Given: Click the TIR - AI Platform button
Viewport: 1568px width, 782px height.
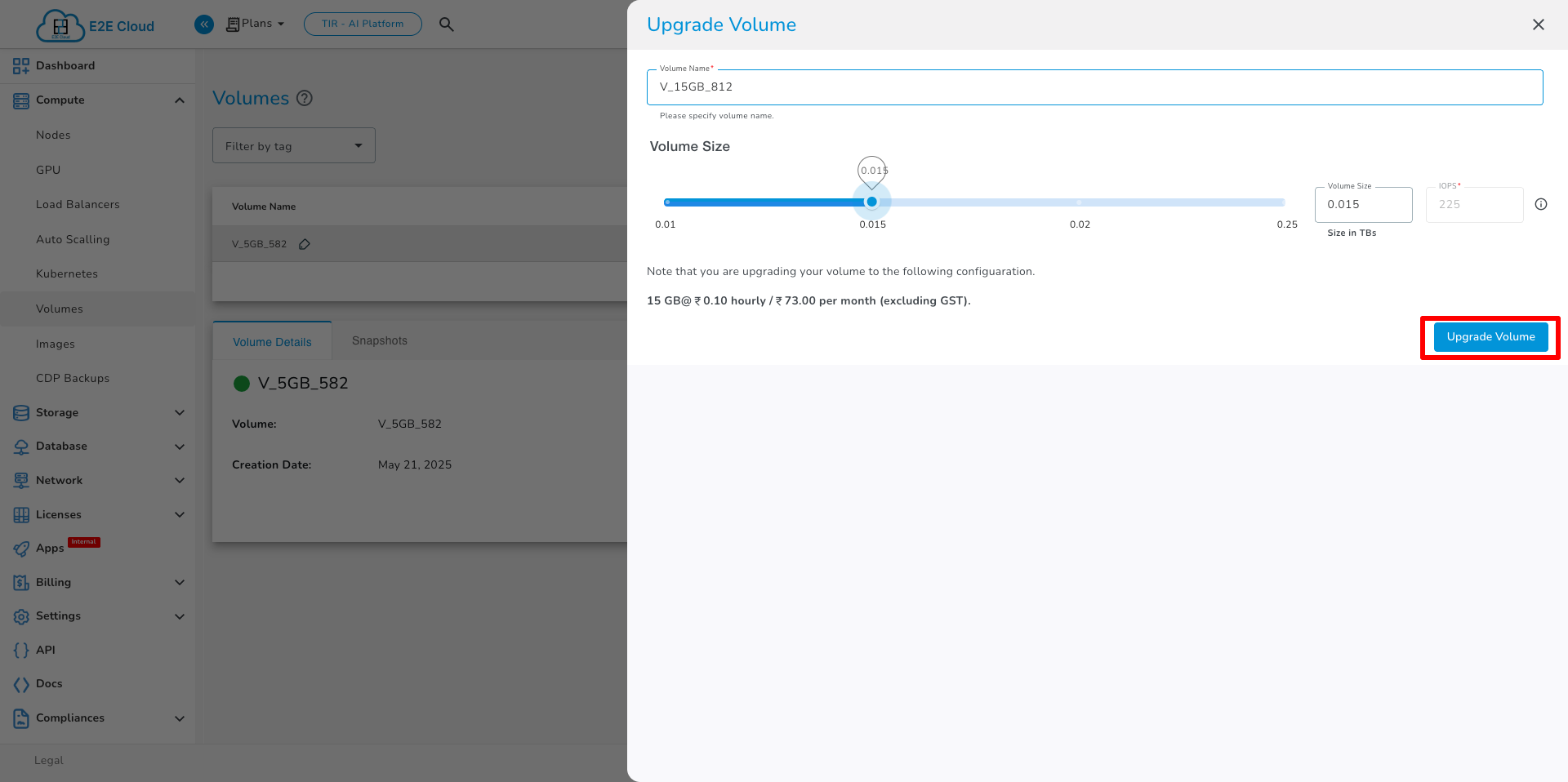Looking at the screenshot, I should tap(363, 24).
